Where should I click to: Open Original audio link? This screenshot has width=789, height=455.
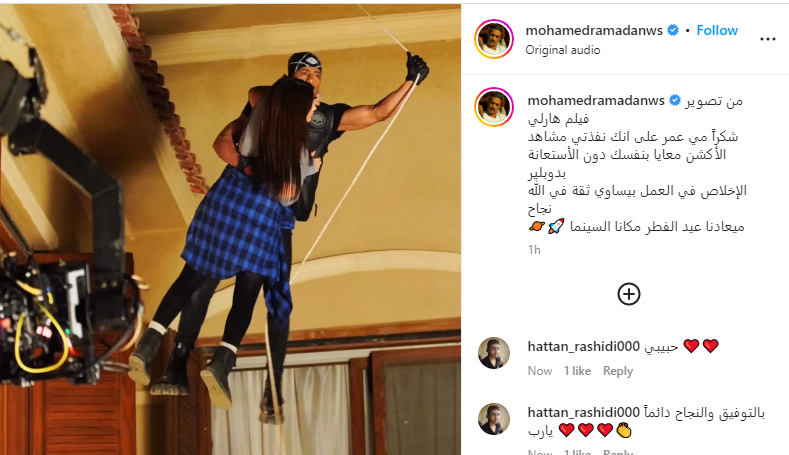click(563, 50)
